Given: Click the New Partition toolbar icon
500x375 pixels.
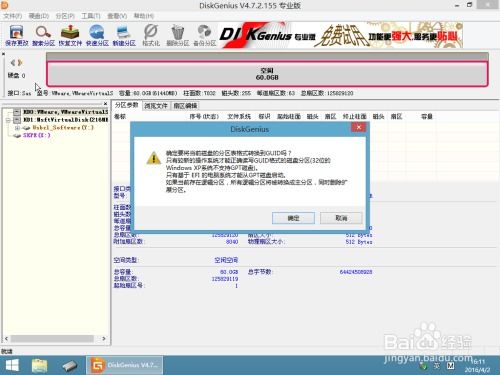Looking at the screenshot, I should coord(124,35).
